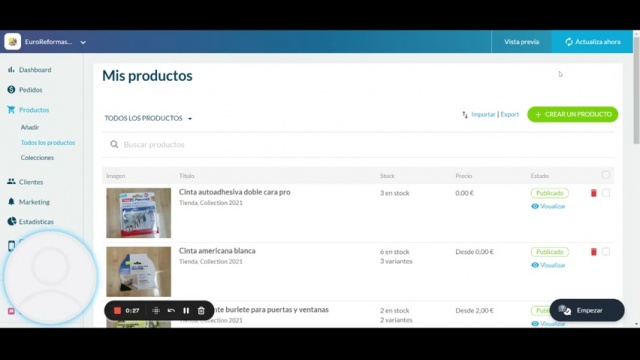
Task: Click '3 en stock' text
Action: [x=395, y=193]
